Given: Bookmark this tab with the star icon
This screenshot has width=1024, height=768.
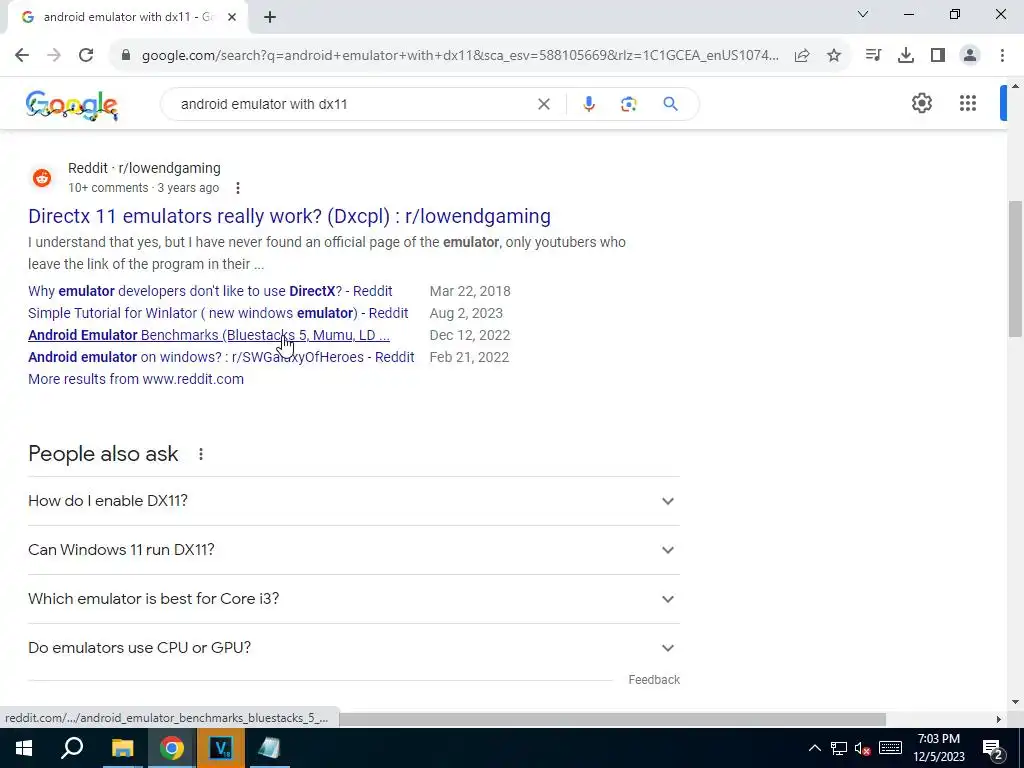Looking at the screenshot, I should (834, 56).
